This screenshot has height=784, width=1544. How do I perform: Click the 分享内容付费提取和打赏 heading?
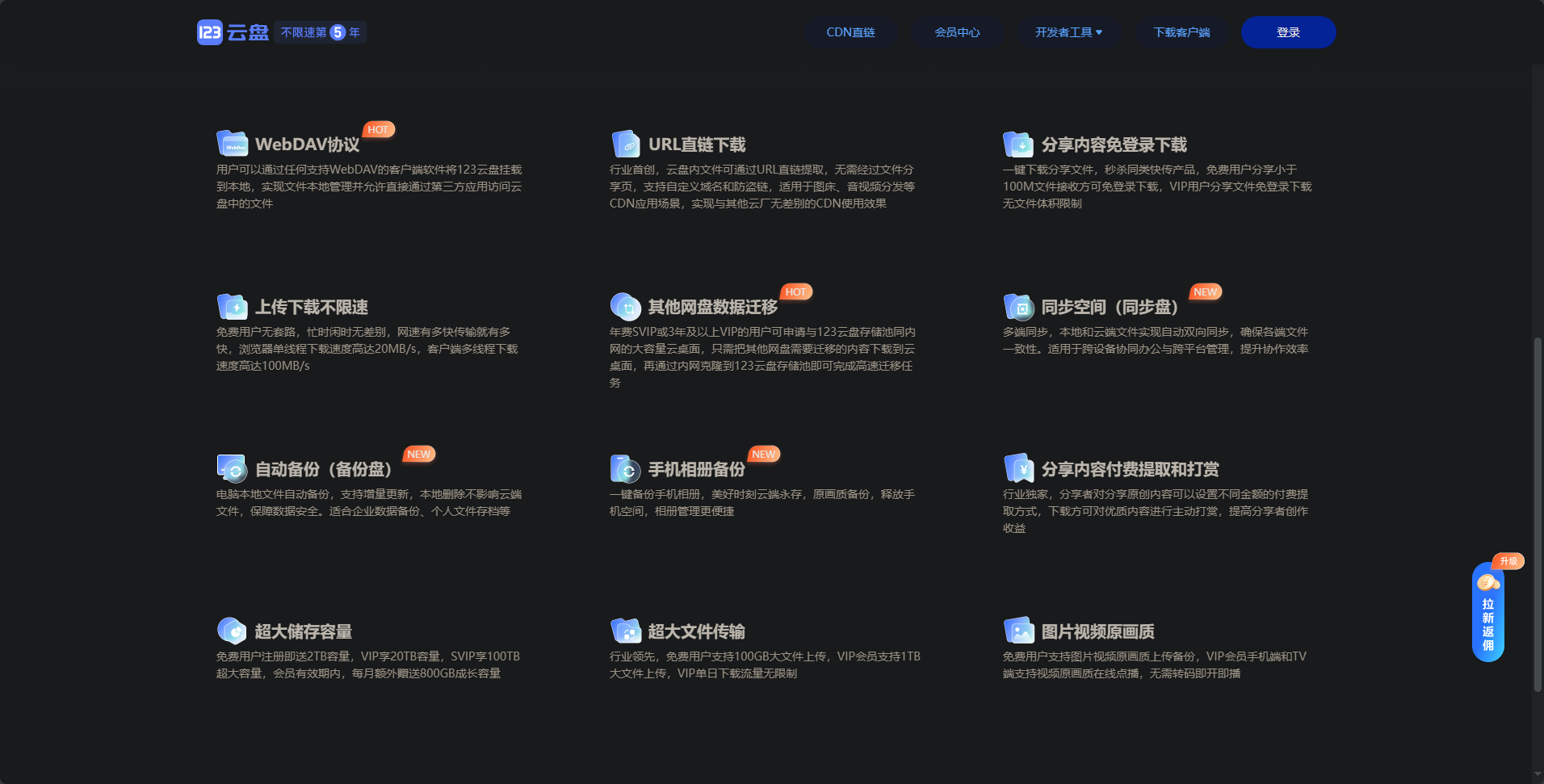click(1131, 469)
